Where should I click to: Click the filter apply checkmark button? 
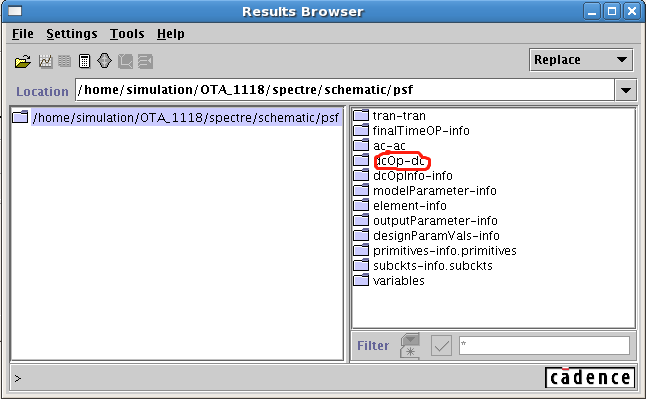[441, 345]
